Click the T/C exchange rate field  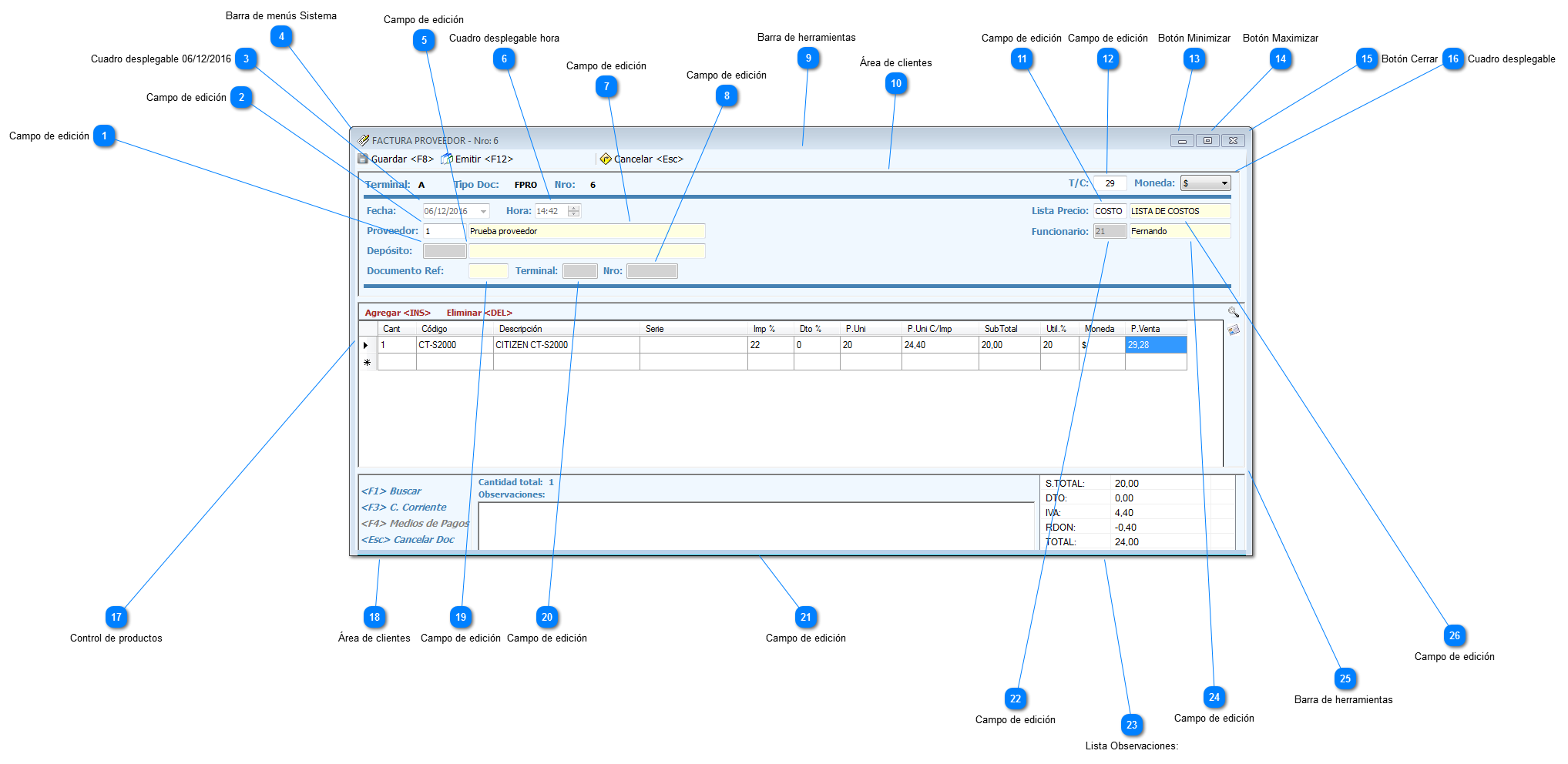1110,183
